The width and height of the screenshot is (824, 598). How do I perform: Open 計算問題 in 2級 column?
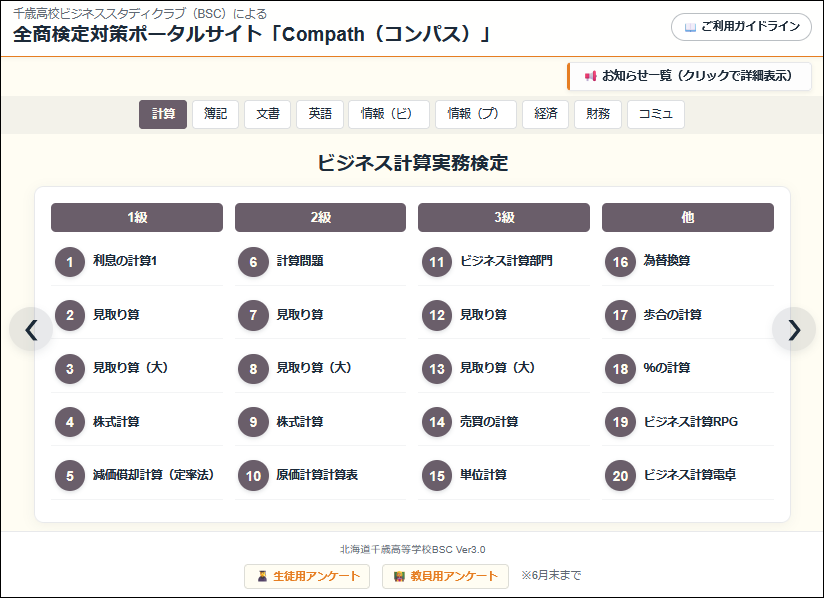point(300,261)
